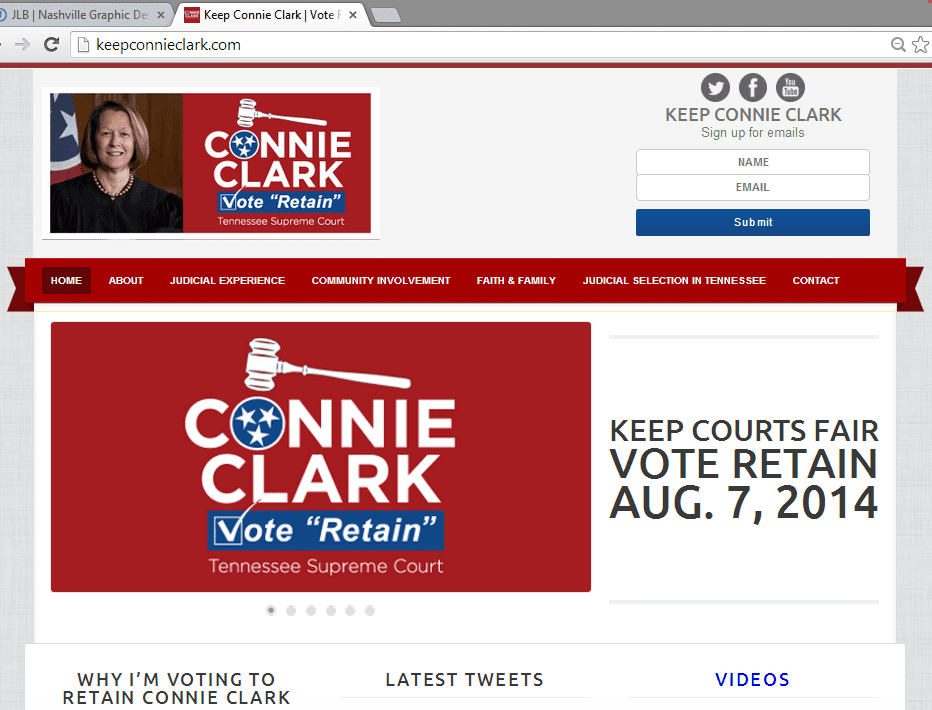This screenshot has width=932, height=710.
Task: Reload the page with refresh icon
Action: [x=52, y=45]
